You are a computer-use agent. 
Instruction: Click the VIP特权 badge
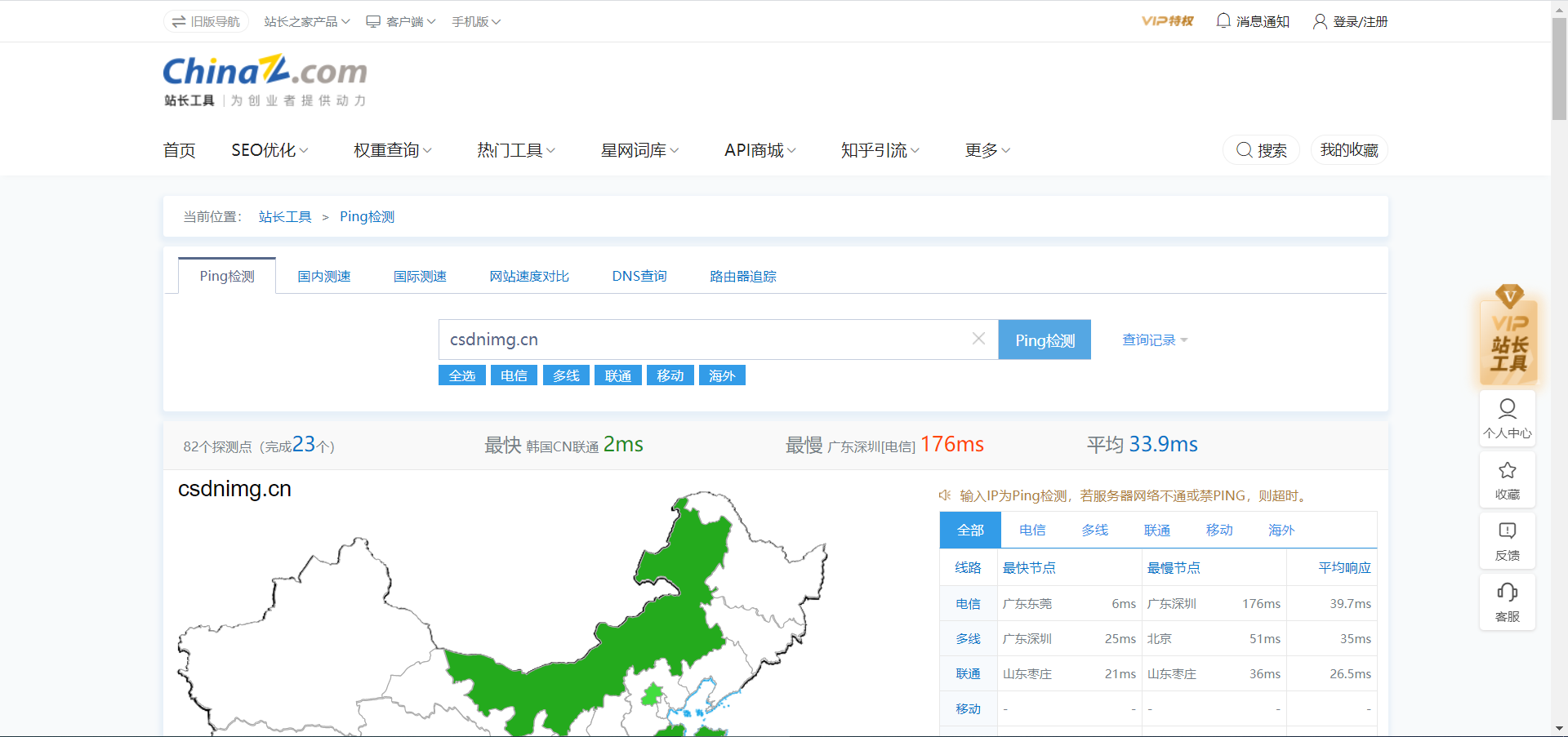click(x=1168, y=21)
